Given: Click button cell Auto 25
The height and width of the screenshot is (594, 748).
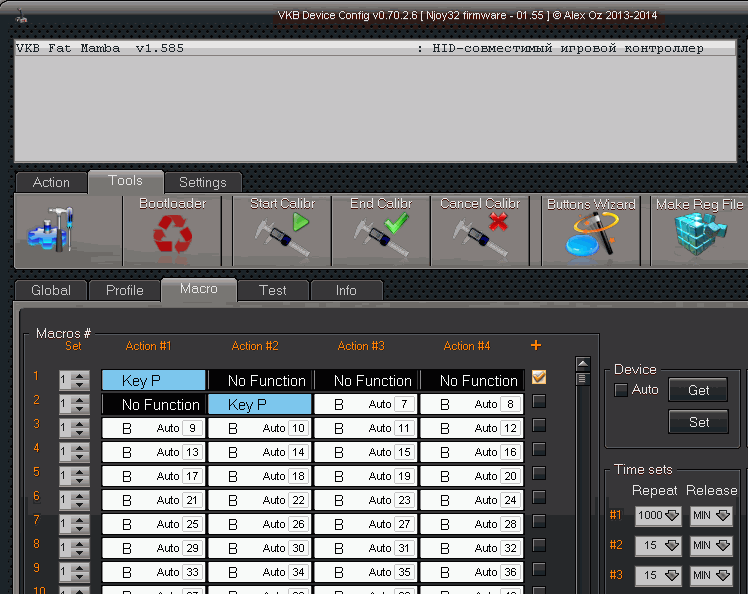Looking at the screenshot, I should pos(154,524).
